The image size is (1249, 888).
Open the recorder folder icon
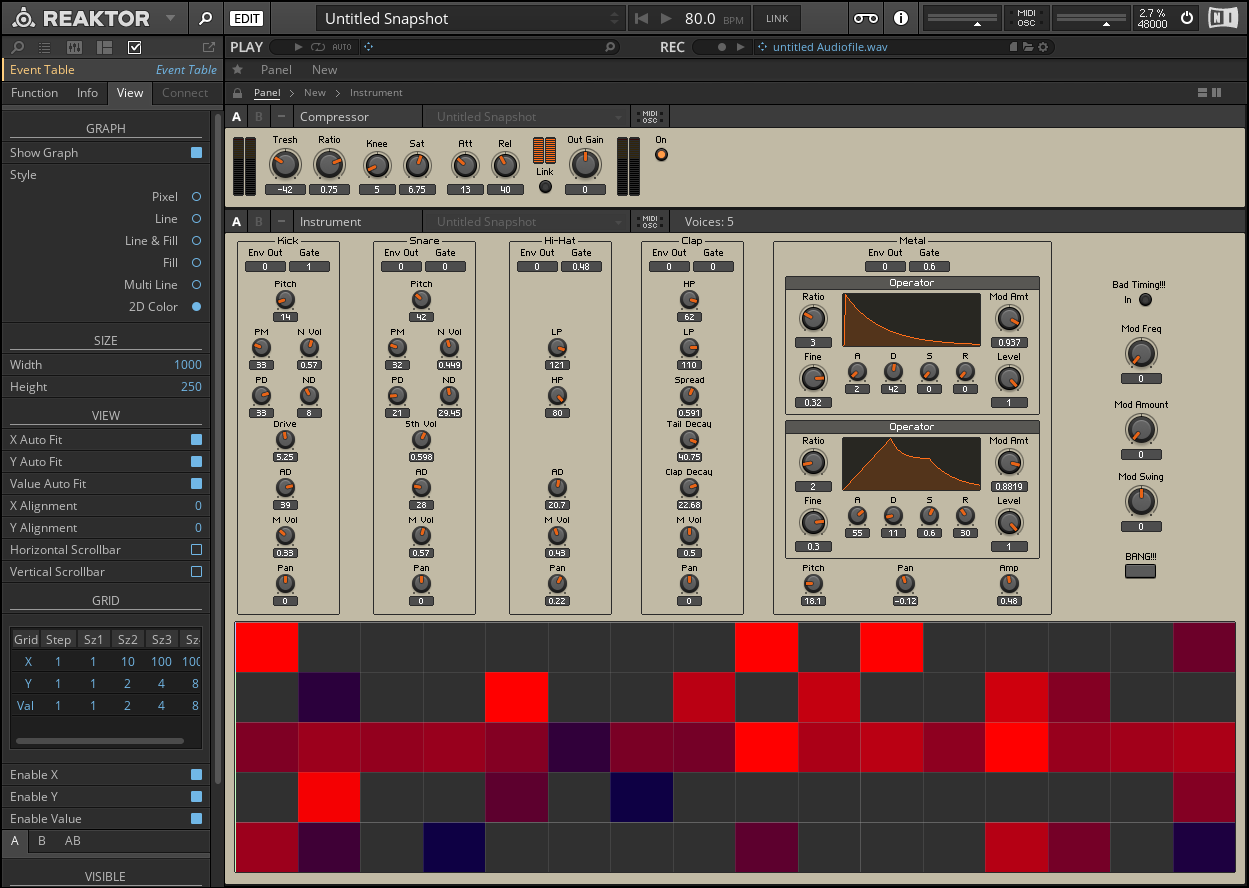pyautogui.click(x=1027, y=47)
